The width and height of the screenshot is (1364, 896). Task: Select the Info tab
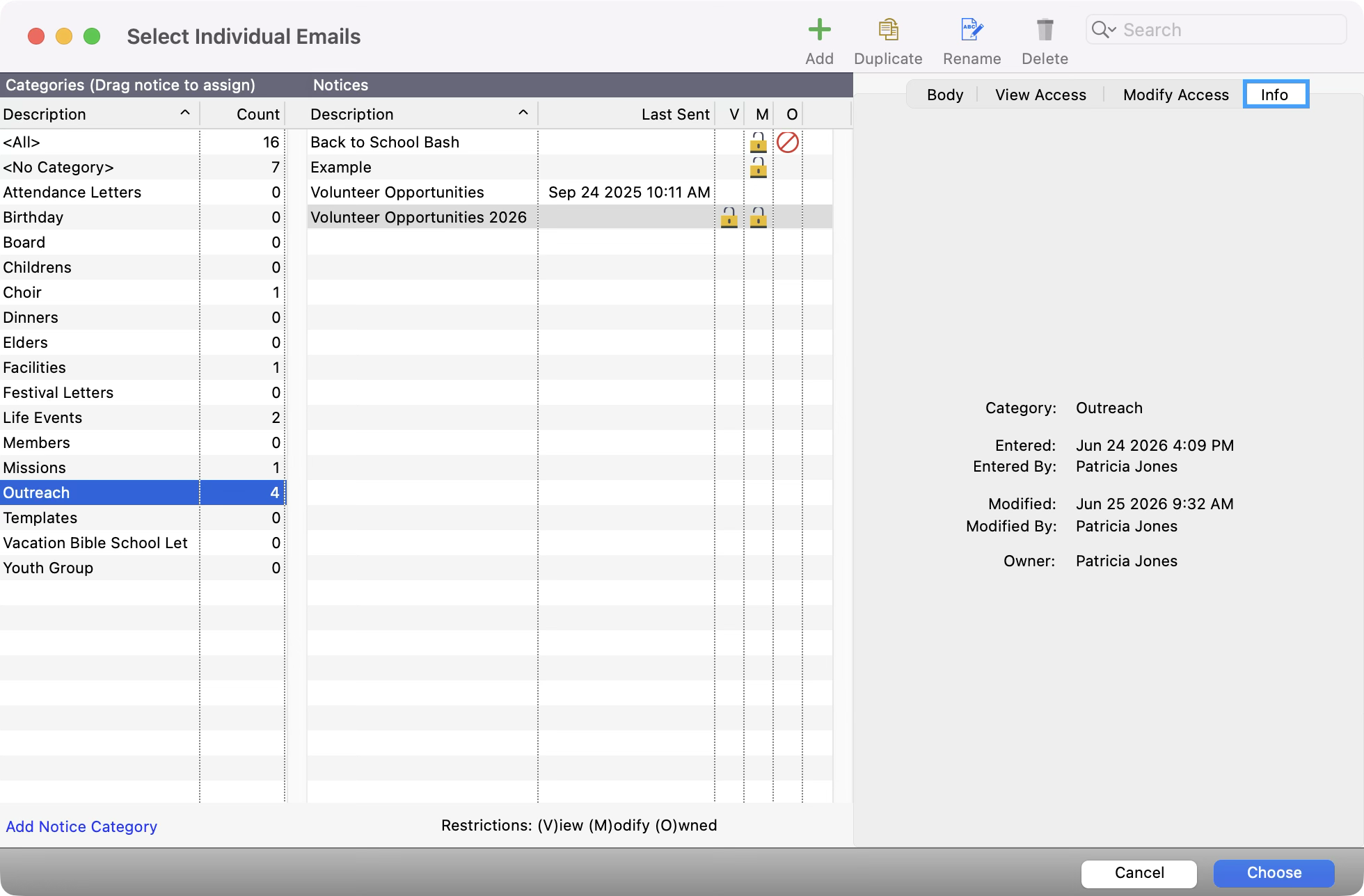click(1276, 95)
